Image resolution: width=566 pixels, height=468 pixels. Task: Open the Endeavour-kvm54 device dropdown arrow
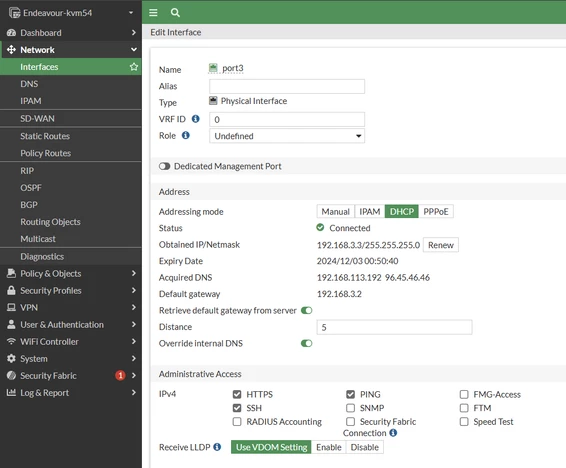click(131, 13)
